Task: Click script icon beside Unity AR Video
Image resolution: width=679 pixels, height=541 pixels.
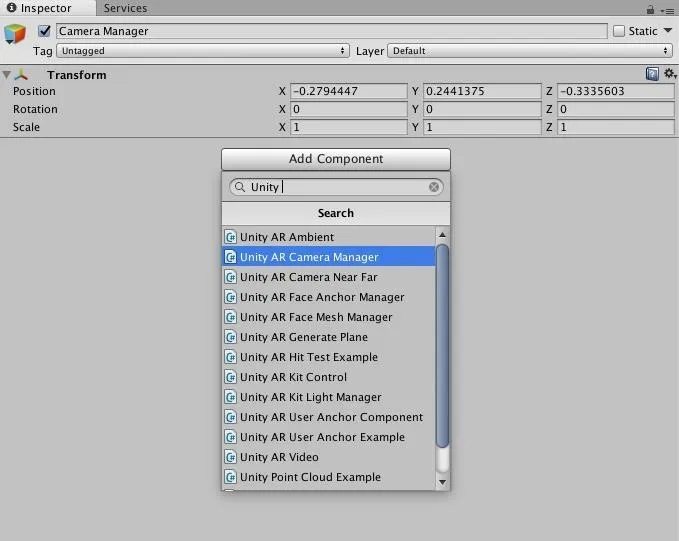Action: tap(230, 457)
